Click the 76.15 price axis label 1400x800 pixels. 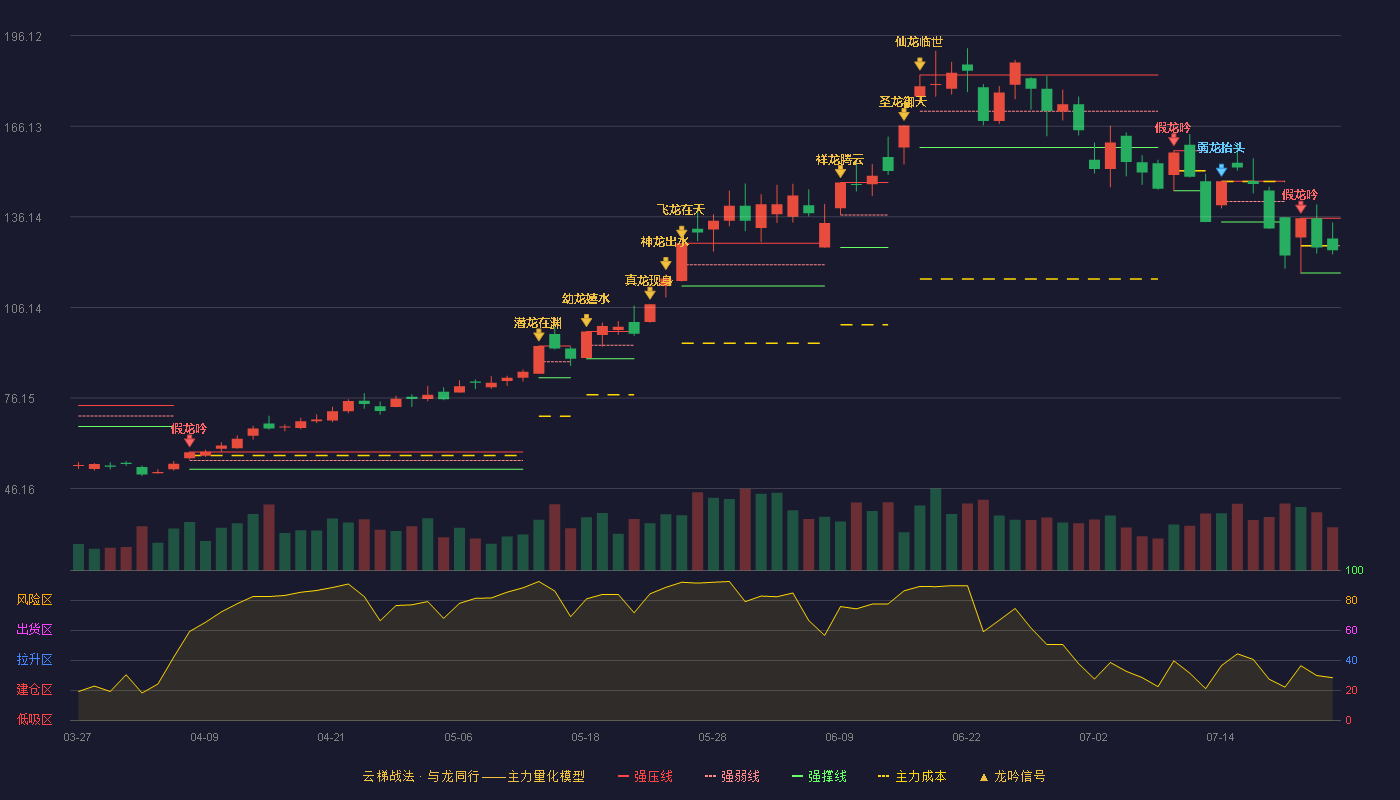[22, 399]
